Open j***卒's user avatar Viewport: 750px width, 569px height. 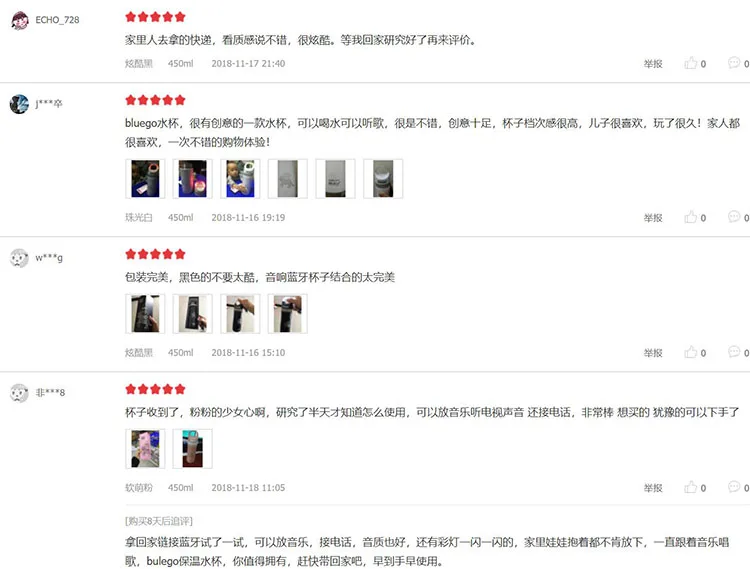20,104
